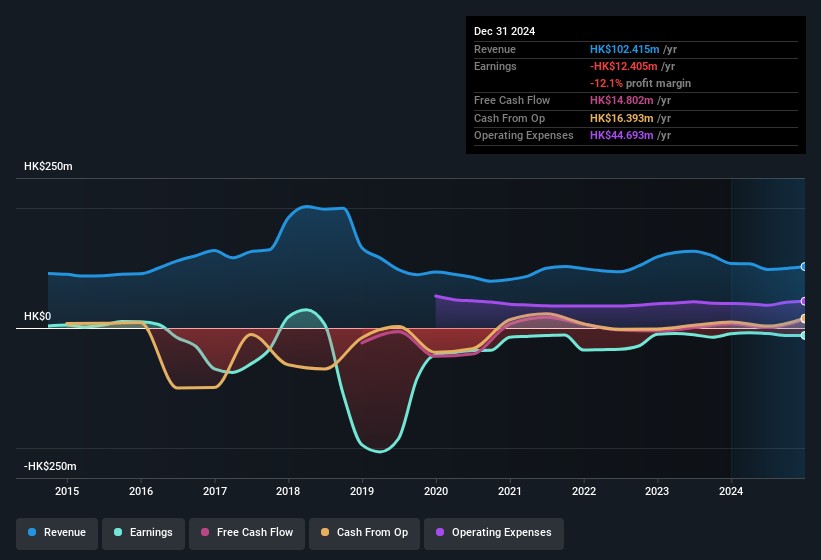Select the 2024 tick on the time axis

pyautogui.click(x=731, y=491)
